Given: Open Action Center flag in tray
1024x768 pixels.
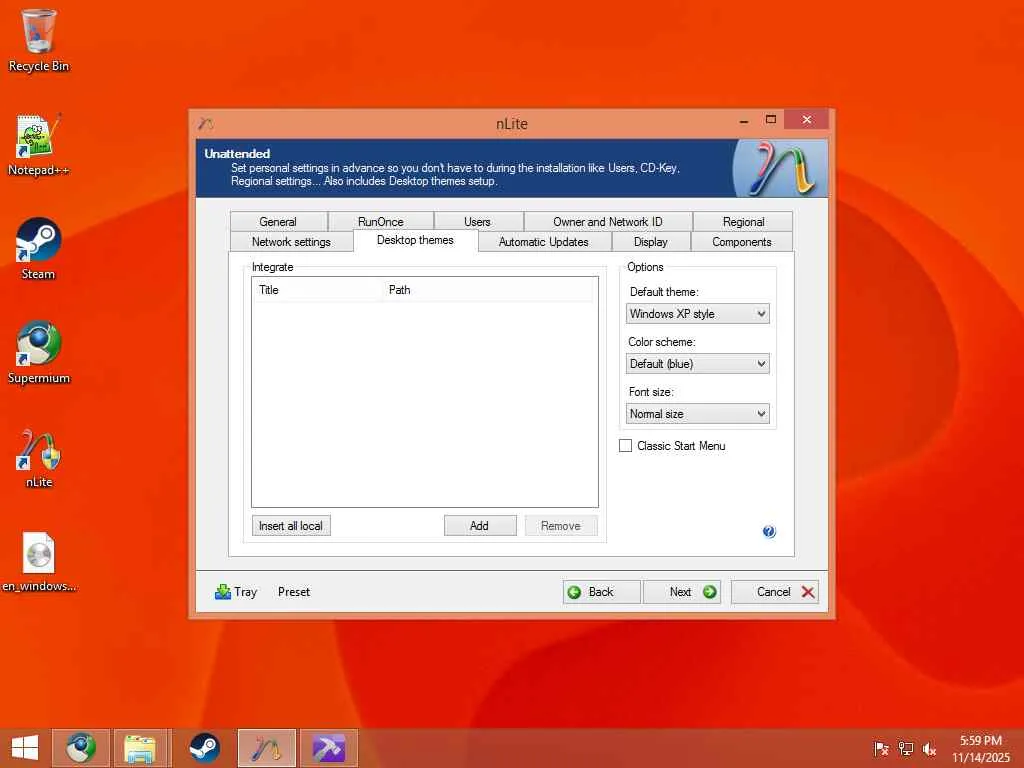Looking at the screenshot, I should 881,748.
